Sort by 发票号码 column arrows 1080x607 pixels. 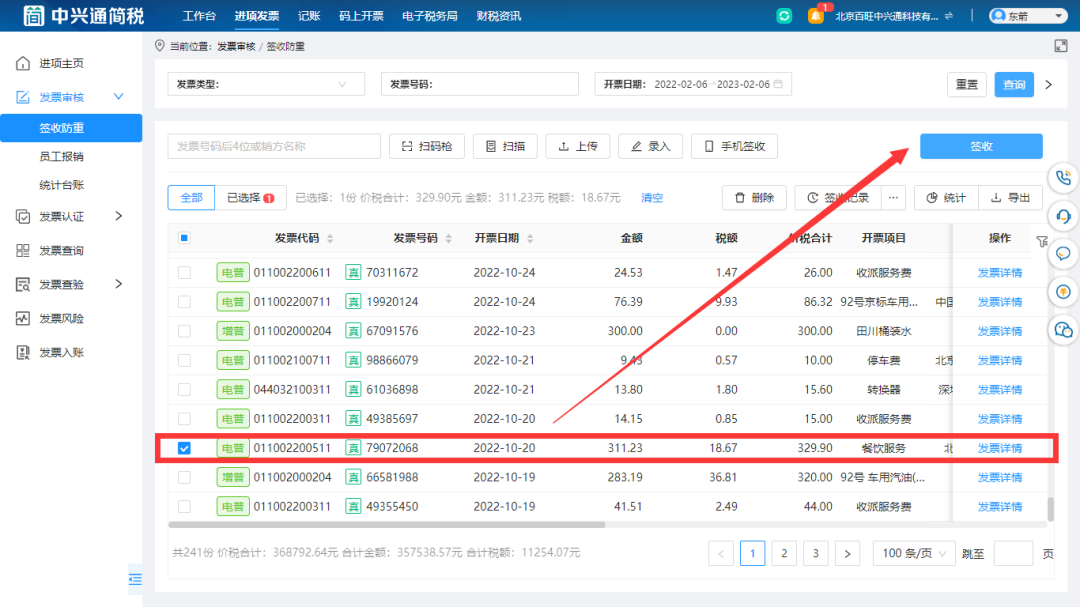448,238
